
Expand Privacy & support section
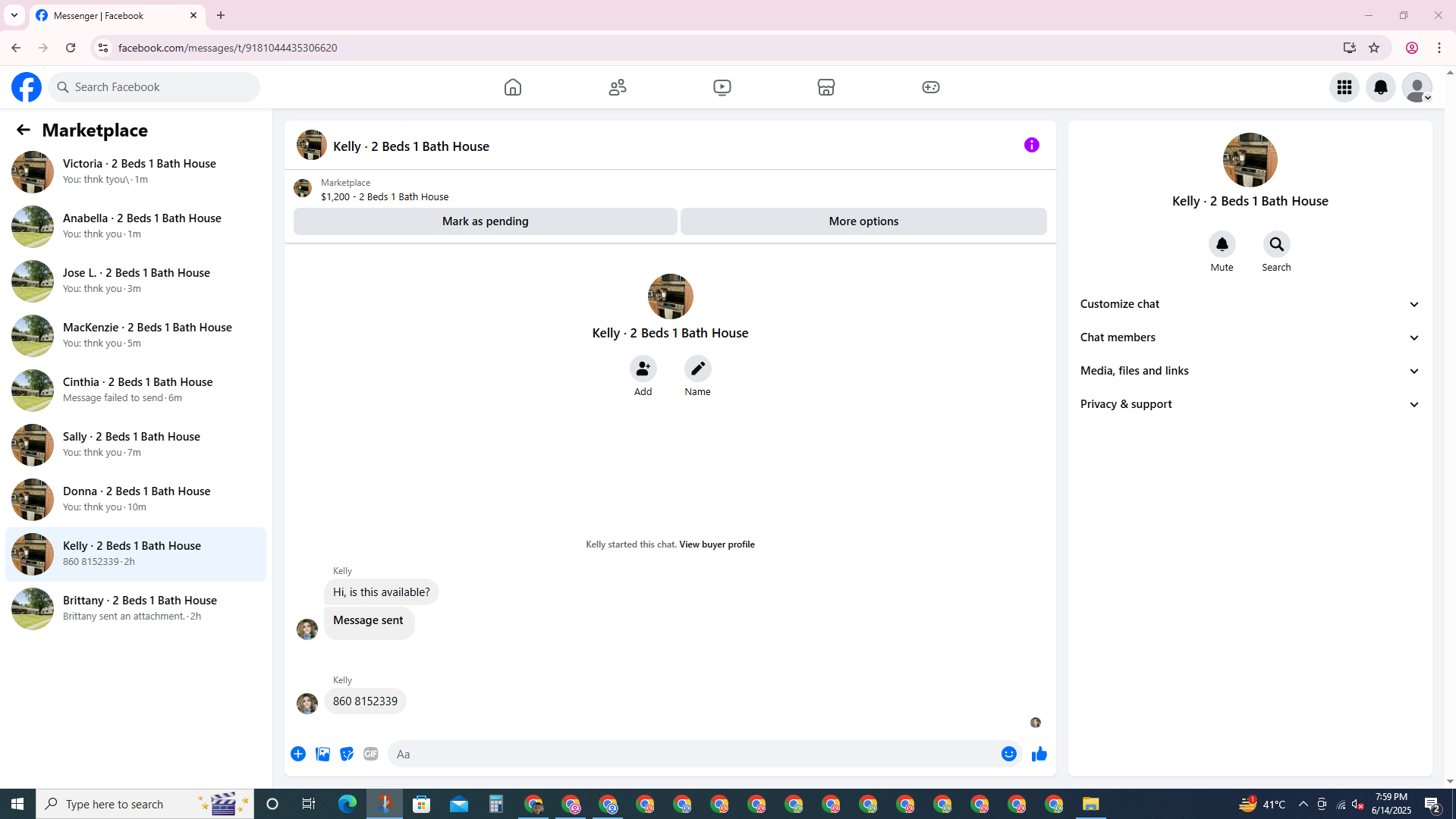tap(1250, 404)
